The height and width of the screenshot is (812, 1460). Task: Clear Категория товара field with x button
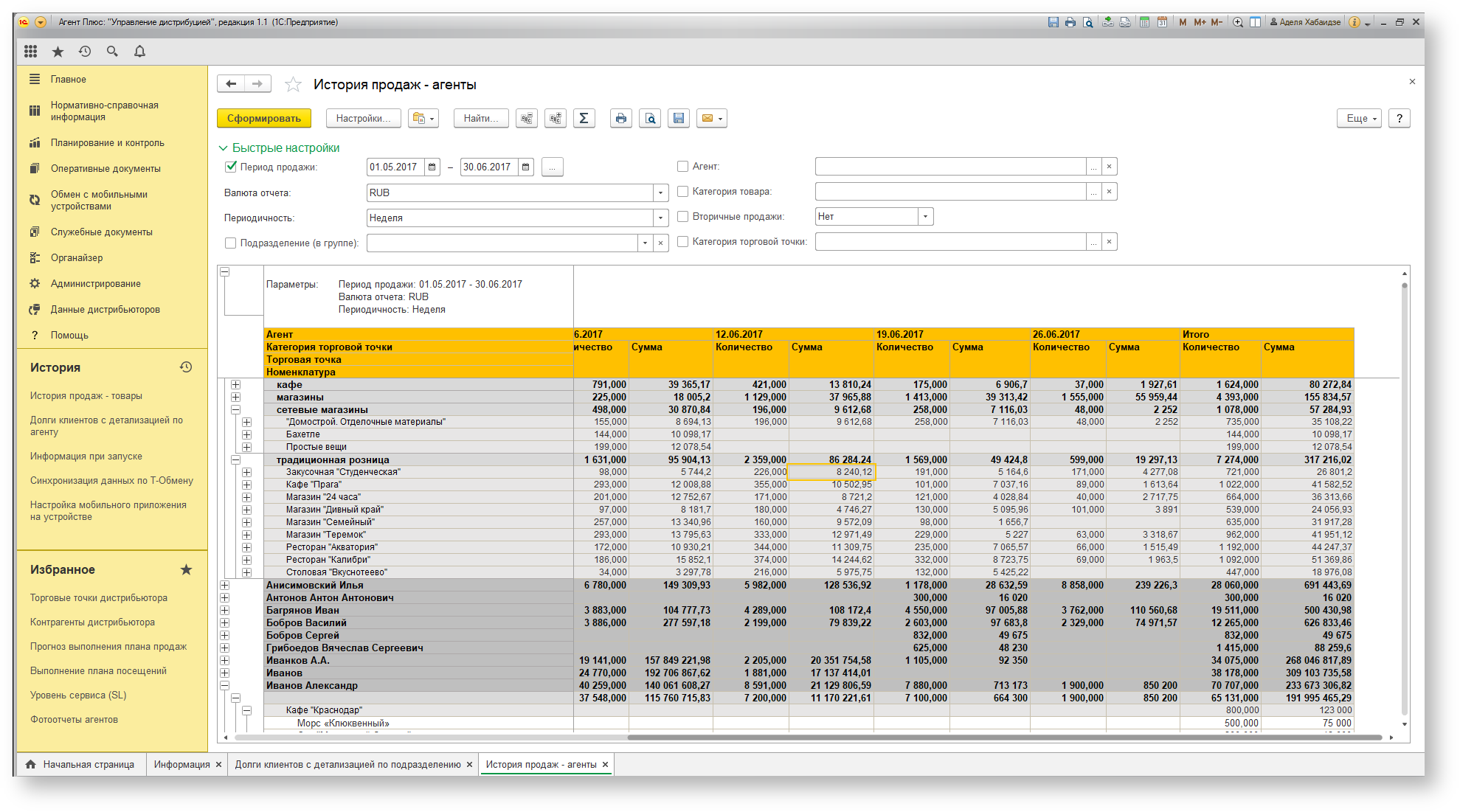point(1109,192)
